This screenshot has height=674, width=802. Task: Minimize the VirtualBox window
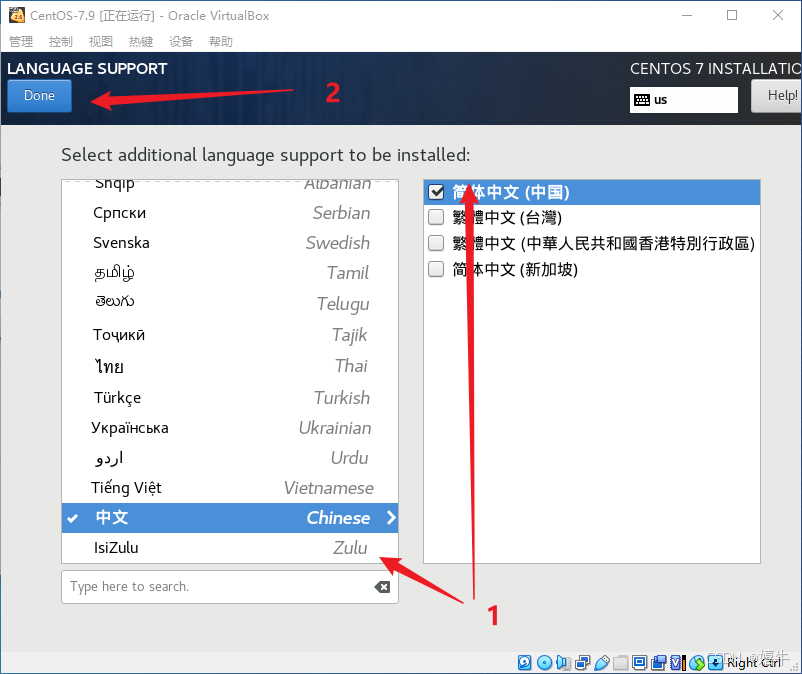pos(687,15)
